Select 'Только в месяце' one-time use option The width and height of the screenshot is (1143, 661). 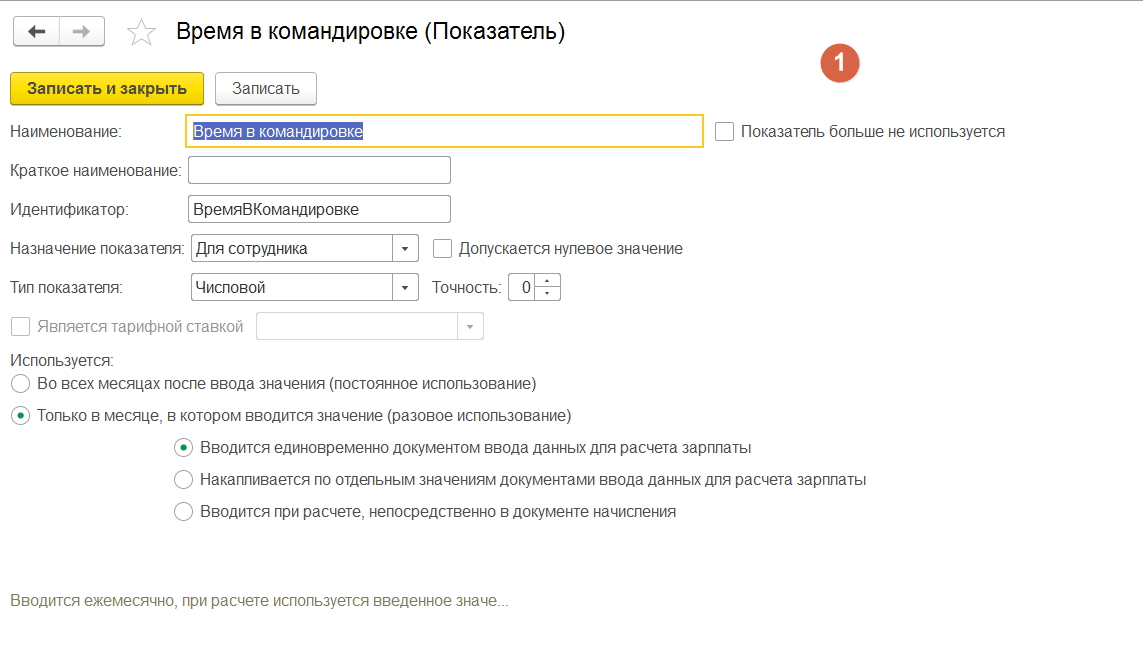click(19, 415)
